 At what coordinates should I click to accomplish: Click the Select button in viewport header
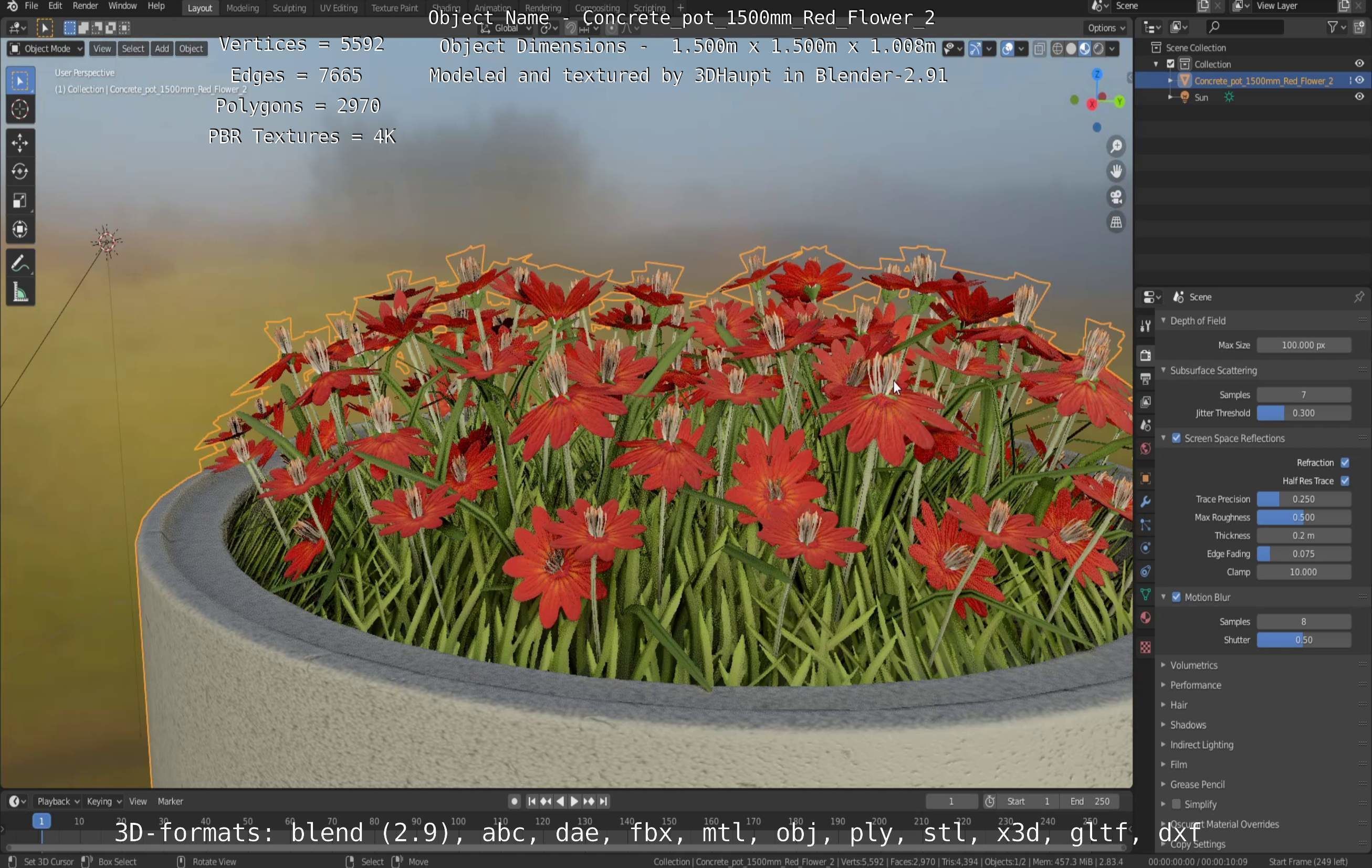coord(133,49)
